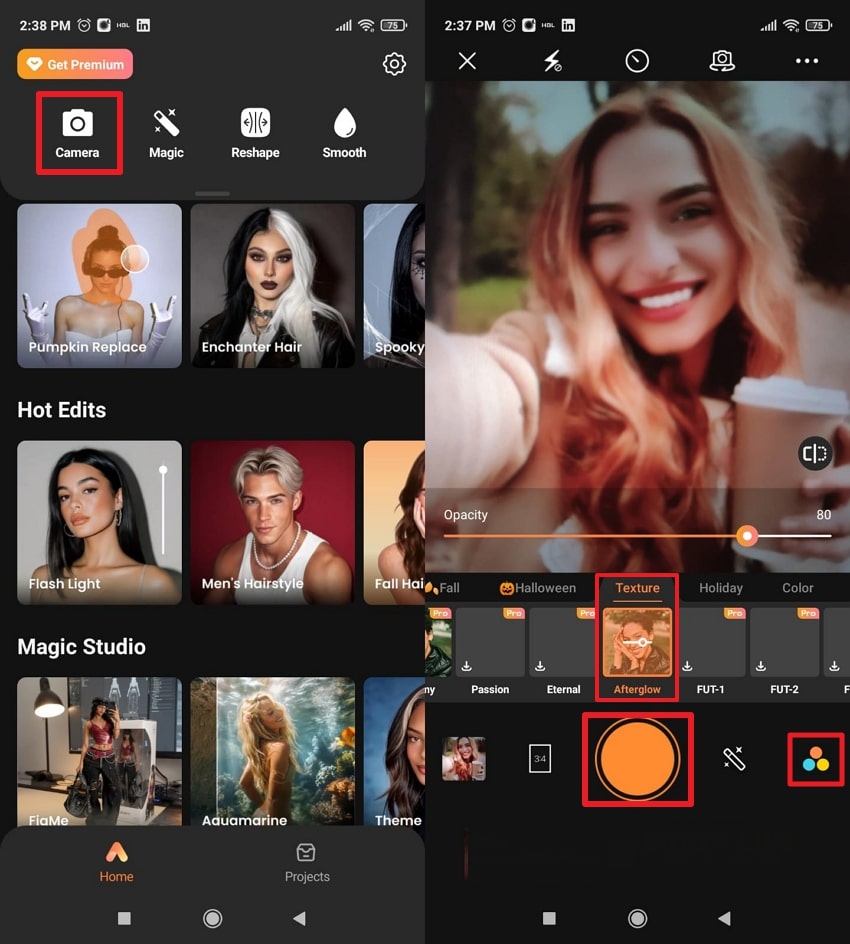This screenshot has height=944, width=850.
Task: Open the Men's Hairstyle hot edit
Action: pos(273,523)
